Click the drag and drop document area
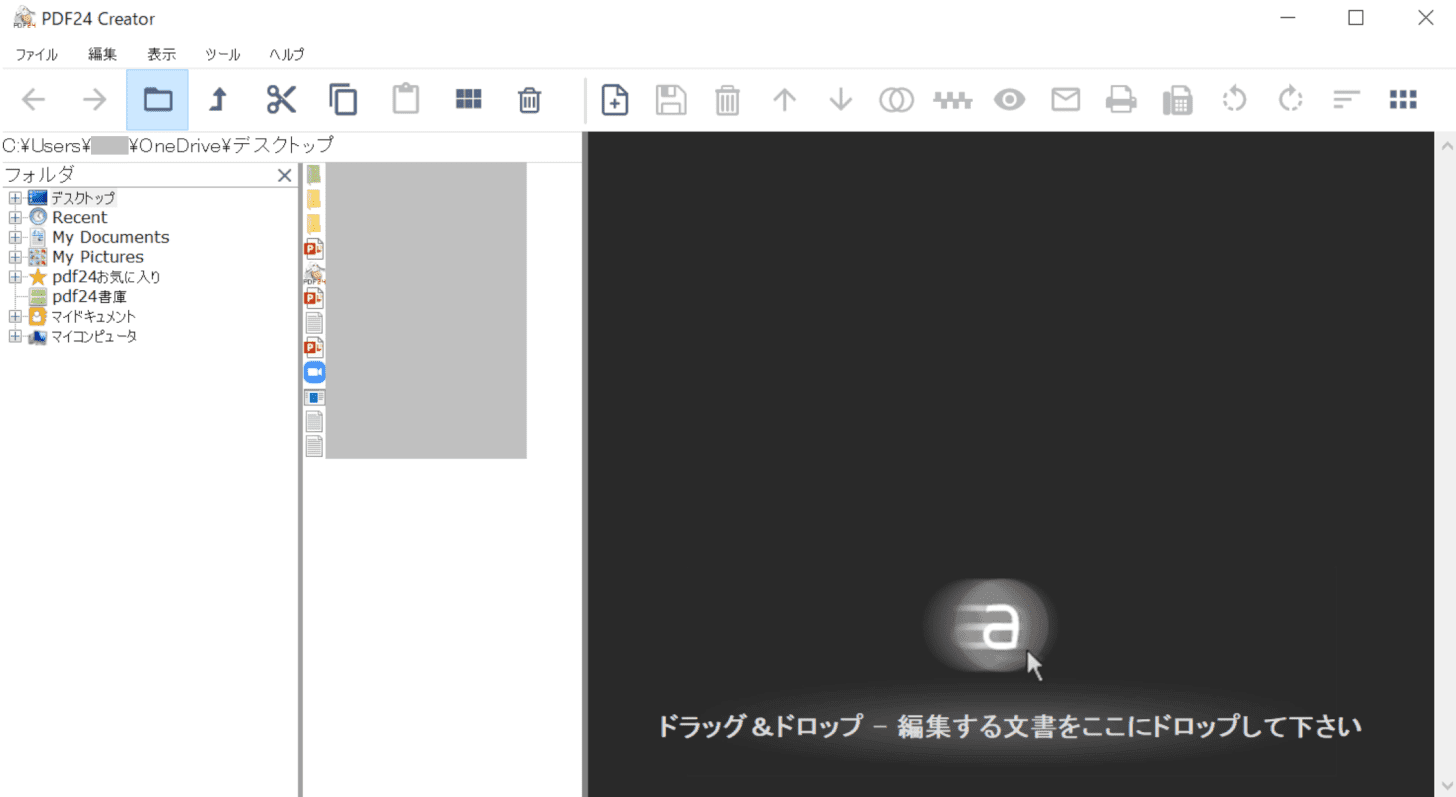1456x797 pixels. click(1010, 464)
